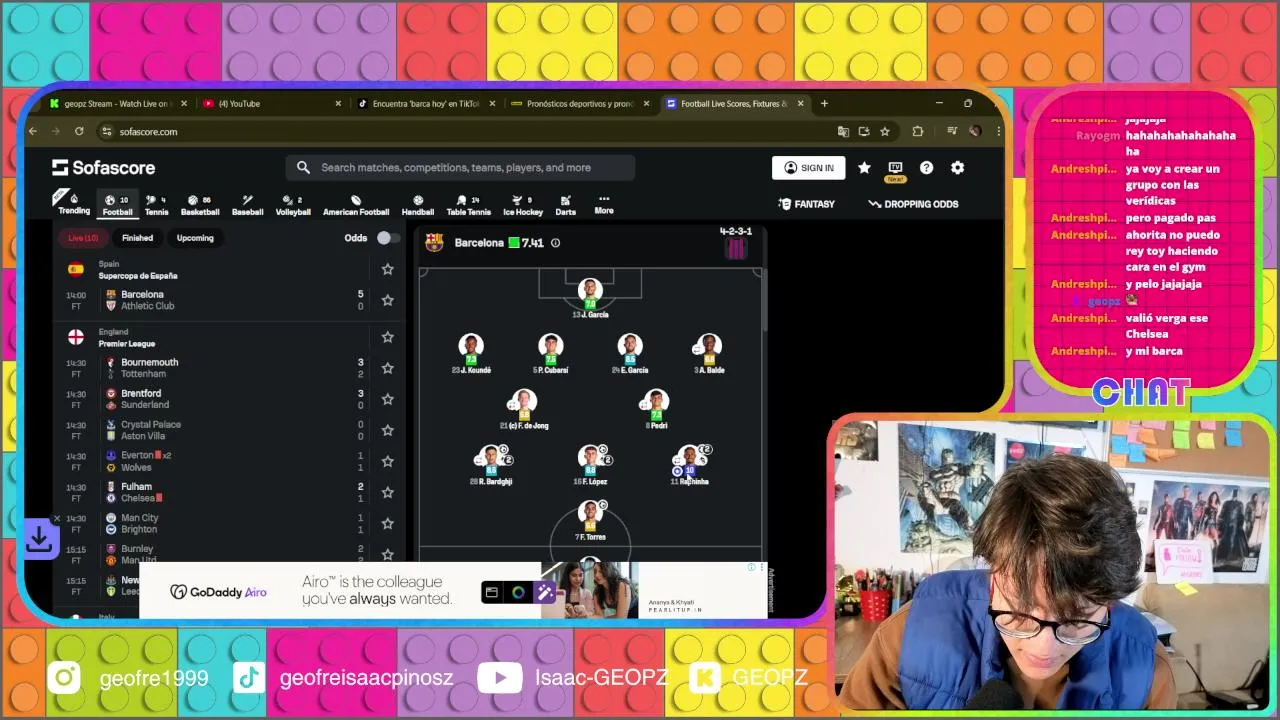Click the purple download arrow widget

pyautogui.click(x=40, y=540)
